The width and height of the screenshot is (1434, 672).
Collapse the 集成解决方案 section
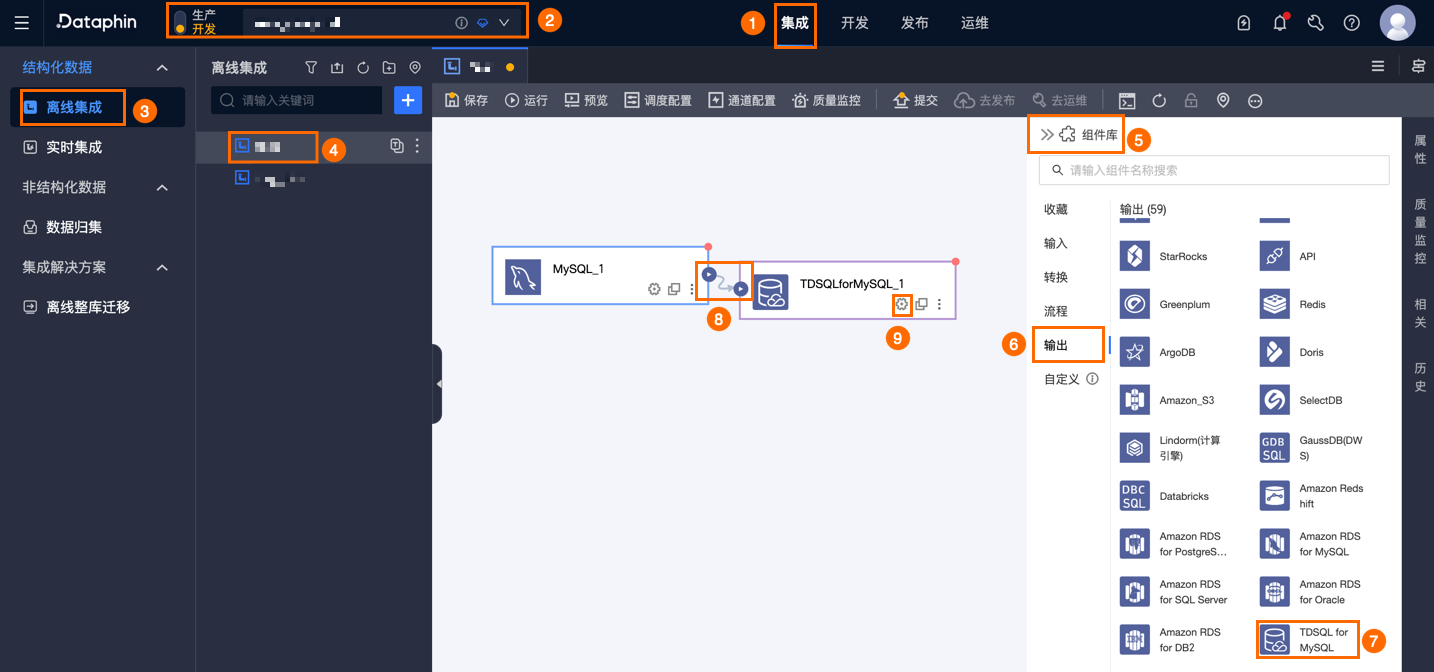point(162,267)
